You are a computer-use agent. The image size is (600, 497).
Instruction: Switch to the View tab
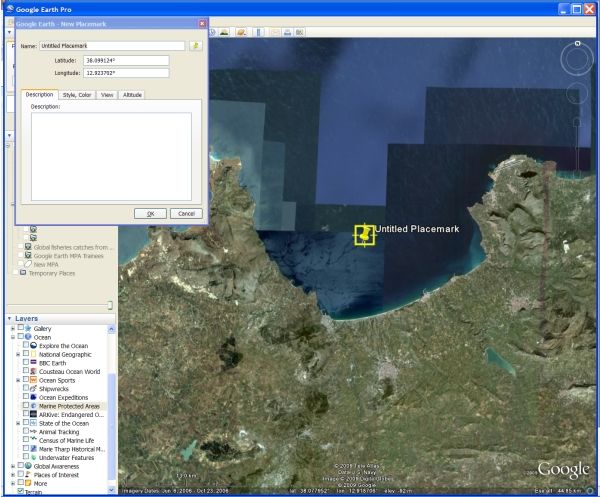tap(107, 95)
